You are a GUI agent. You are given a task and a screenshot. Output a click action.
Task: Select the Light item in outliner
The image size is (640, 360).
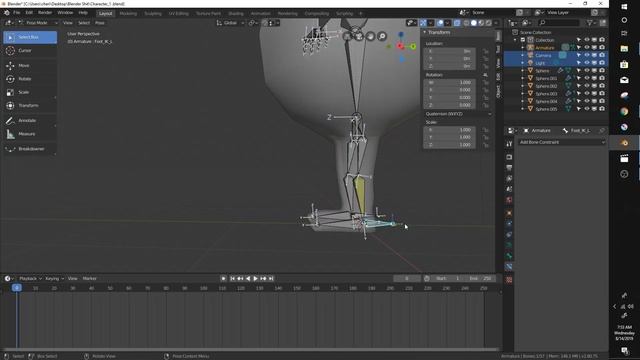540,63
